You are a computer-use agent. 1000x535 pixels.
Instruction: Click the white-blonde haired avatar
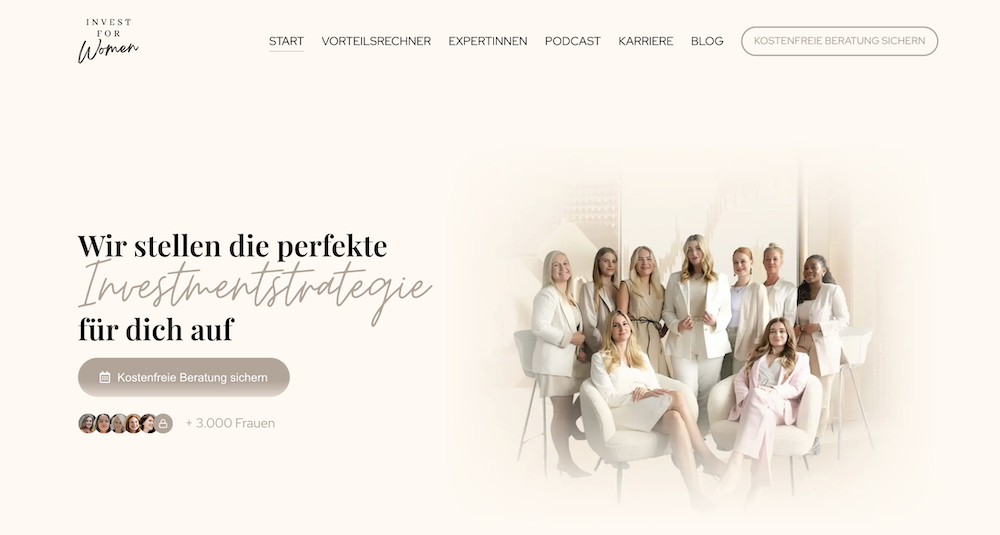pyautogui.click(x=118, y=423)
